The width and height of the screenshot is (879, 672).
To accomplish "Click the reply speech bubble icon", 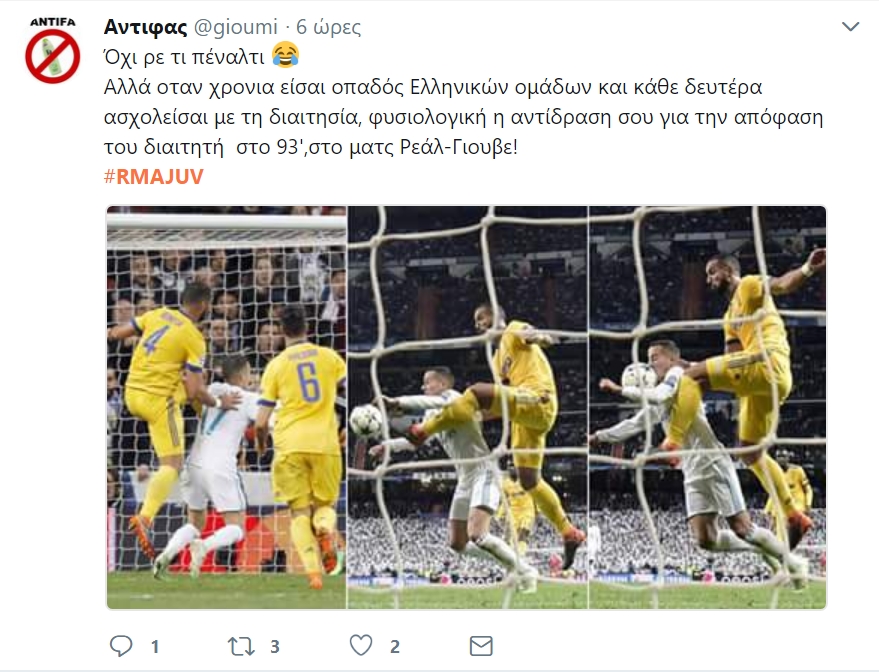I will pyautogui.click(x=121, y=646).
